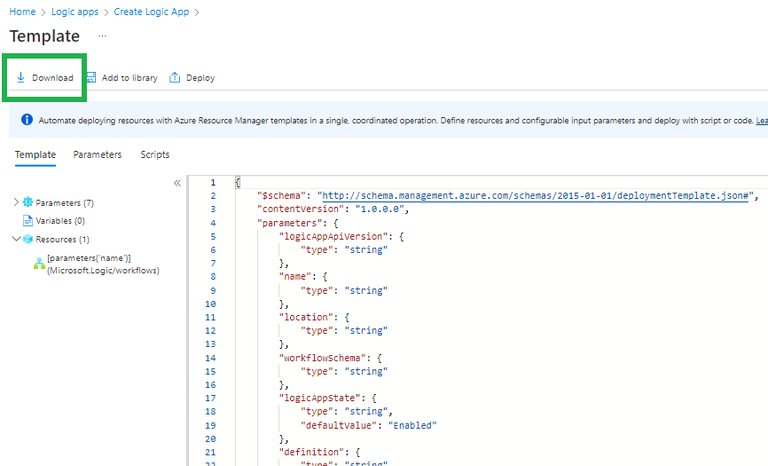Click the Parameters gear icon in tree

pyautogui.click(x=28, y=203)
